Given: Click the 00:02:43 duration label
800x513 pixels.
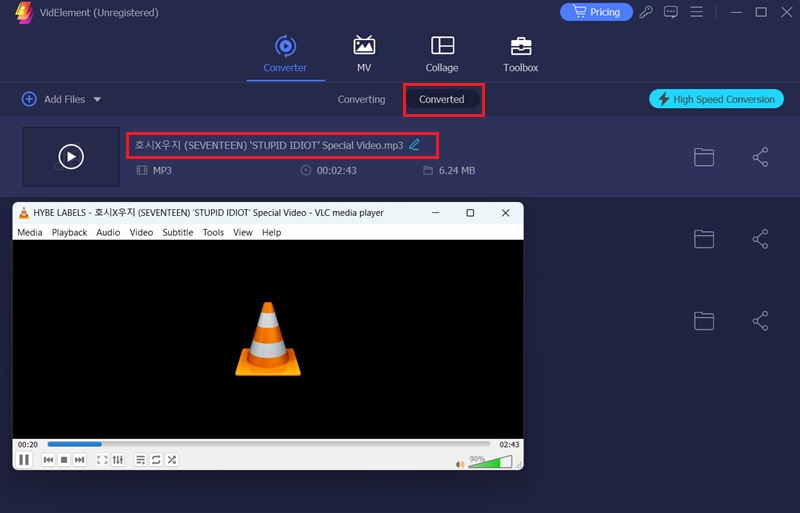Looking at the screenshot, I should click(x=337, y=170).
